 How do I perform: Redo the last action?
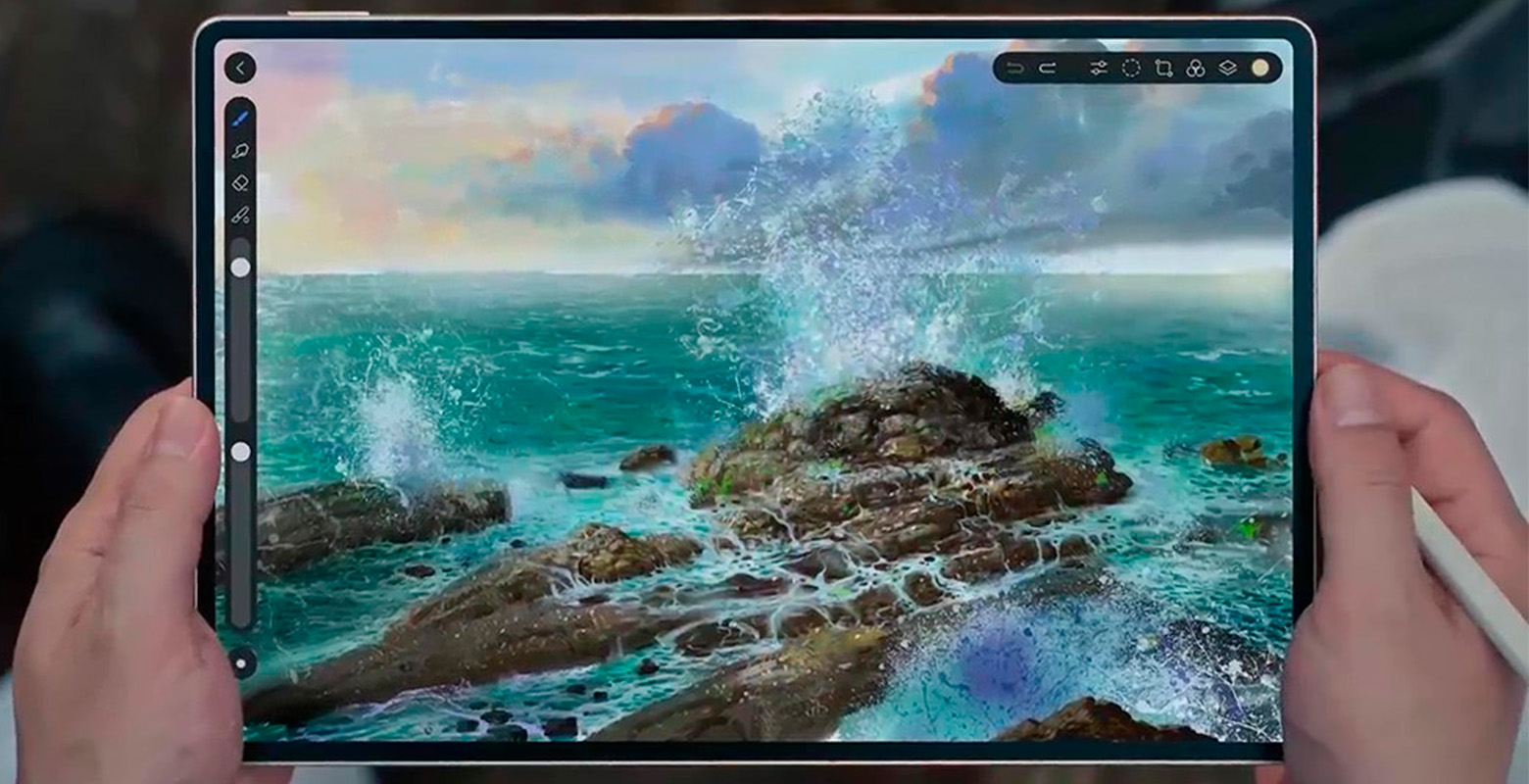click(x=1048, y=68)
